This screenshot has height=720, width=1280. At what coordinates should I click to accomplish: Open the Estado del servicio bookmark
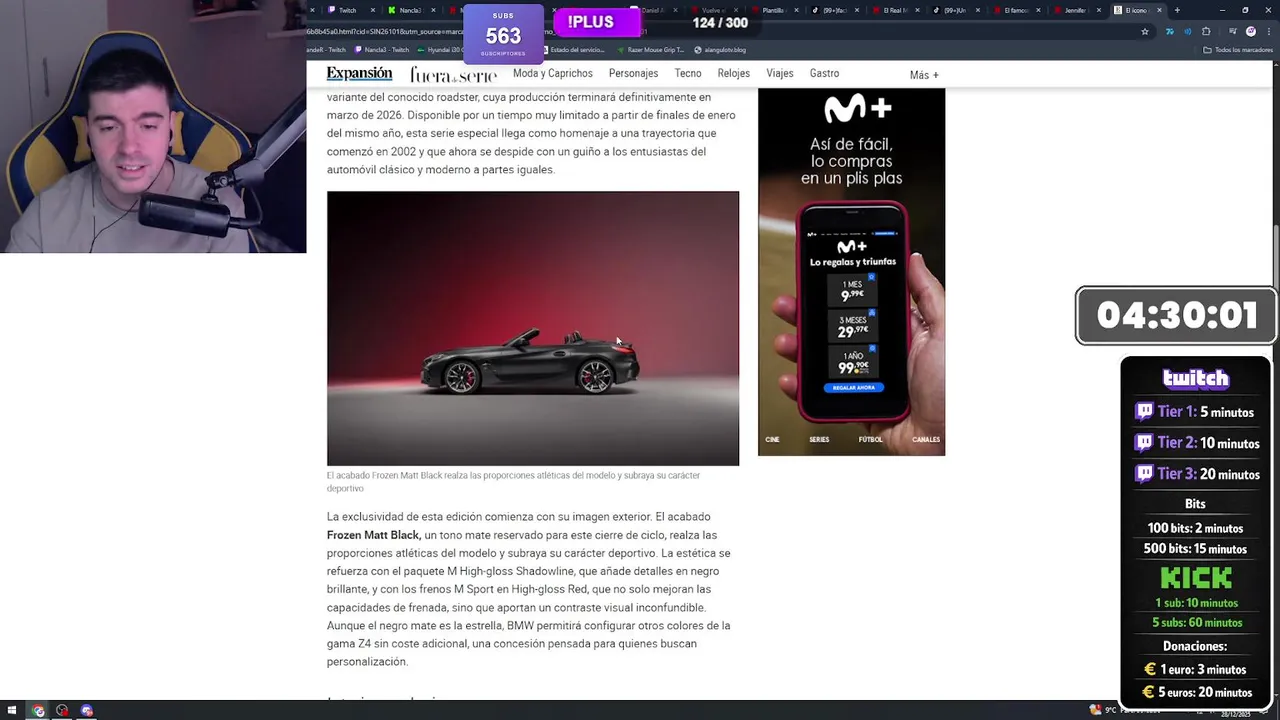(572, 50)
